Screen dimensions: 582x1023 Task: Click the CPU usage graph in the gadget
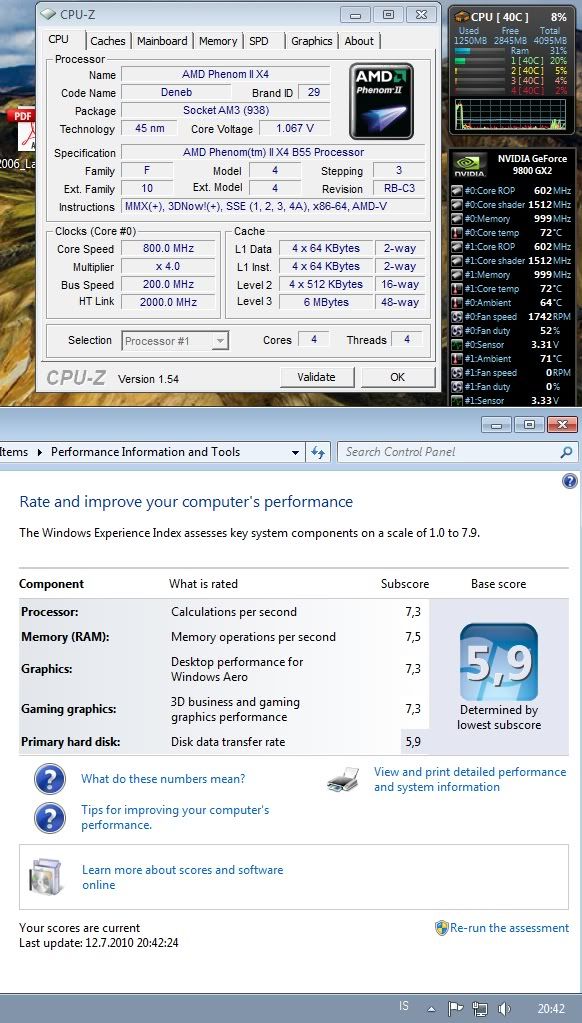[510, 115]
